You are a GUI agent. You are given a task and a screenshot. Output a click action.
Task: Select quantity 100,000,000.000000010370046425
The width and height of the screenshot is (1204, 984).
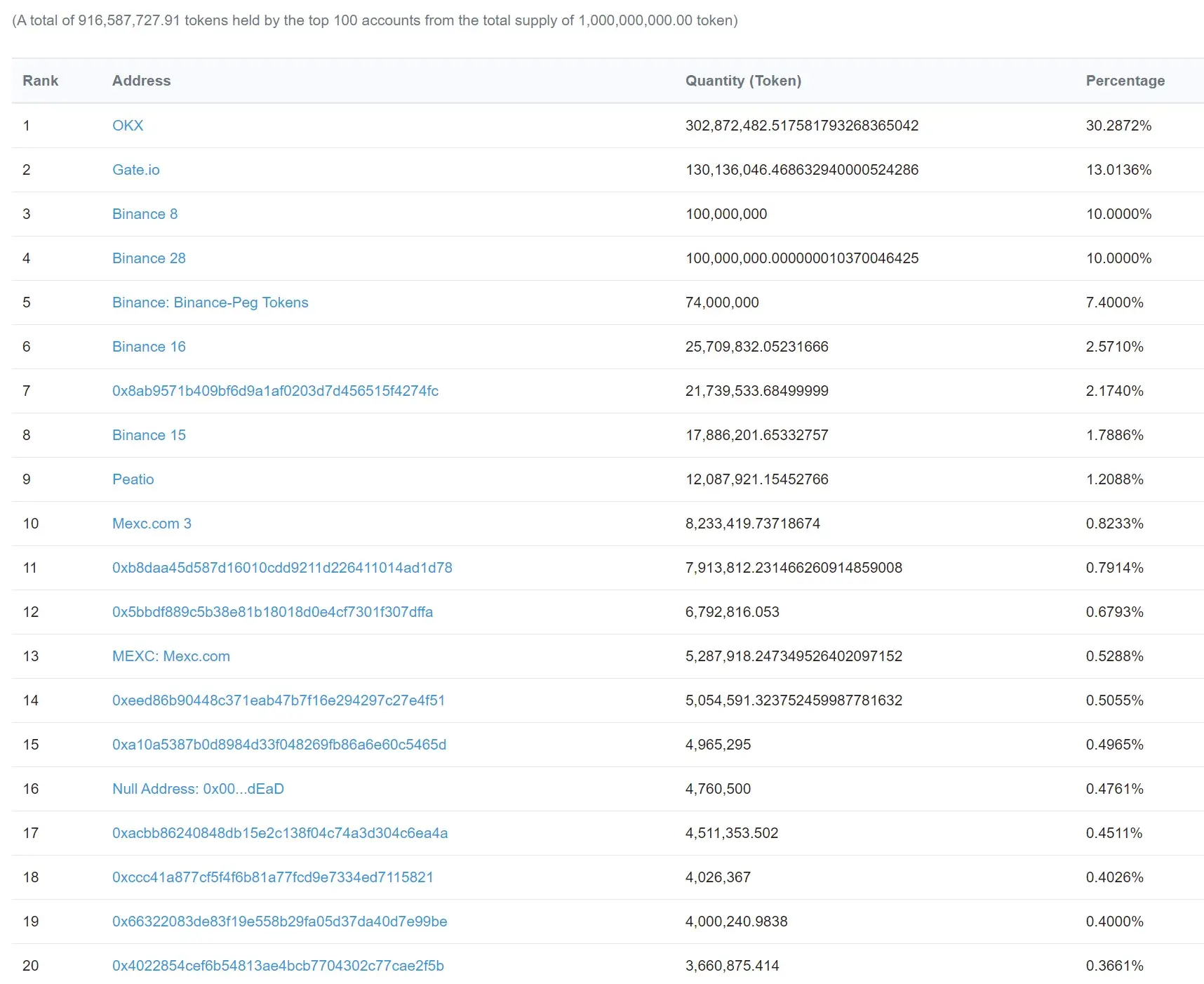[802, 258]
